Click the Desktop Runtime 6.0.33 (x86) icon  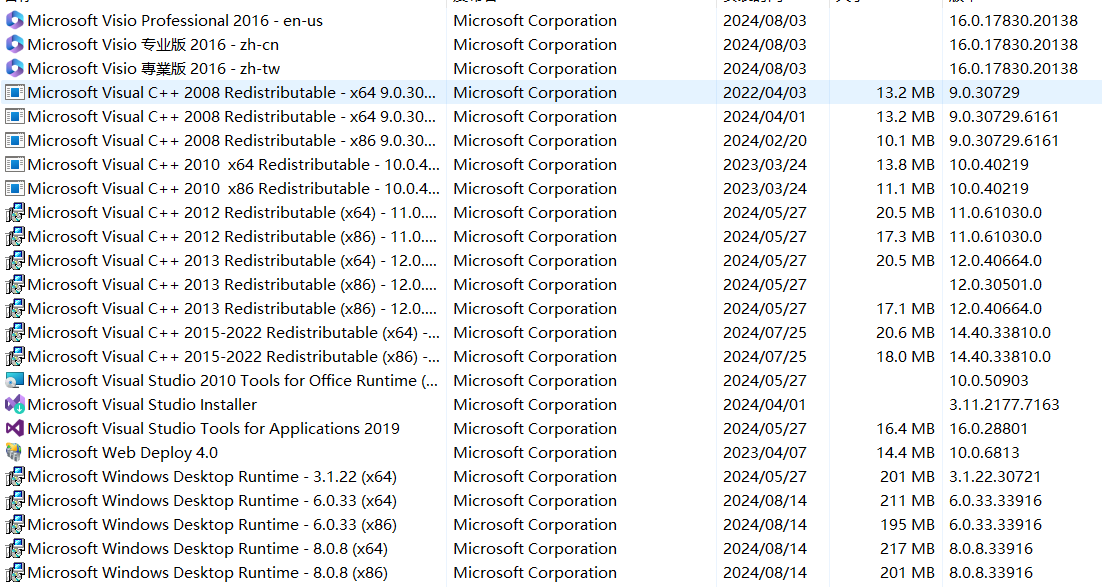coord(15,524)
